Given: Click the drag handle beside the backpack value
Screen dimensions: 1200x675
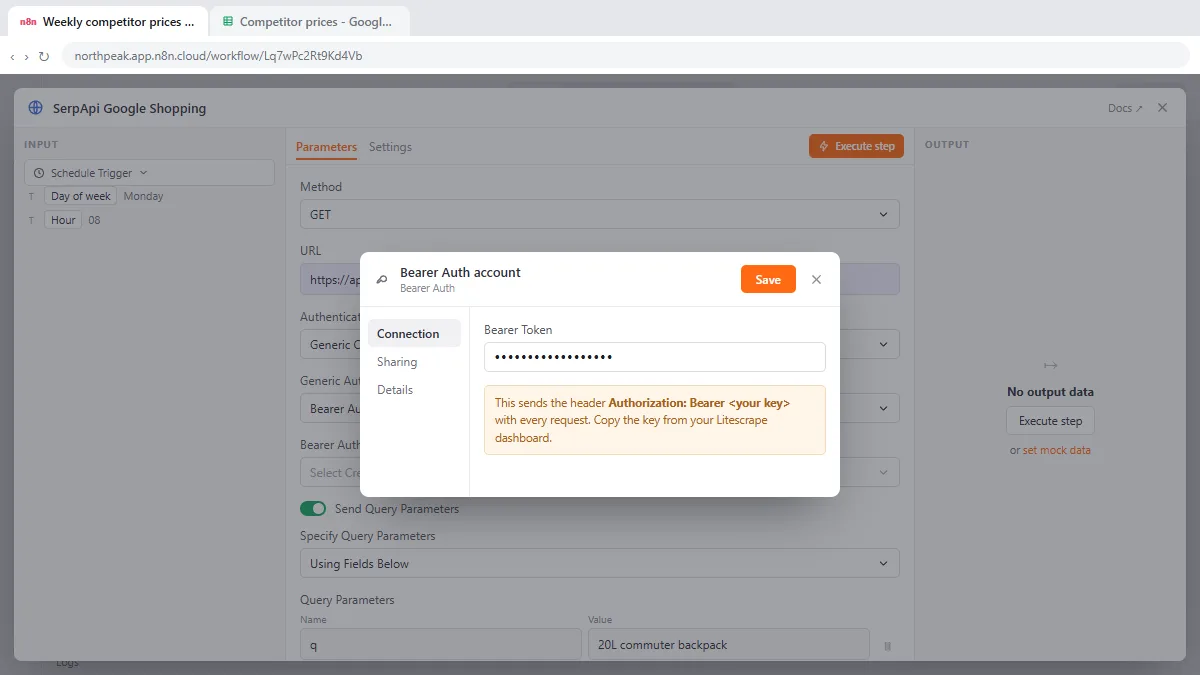Looking at the screenshot, I should pyautogui.click(x=887, y=646).
